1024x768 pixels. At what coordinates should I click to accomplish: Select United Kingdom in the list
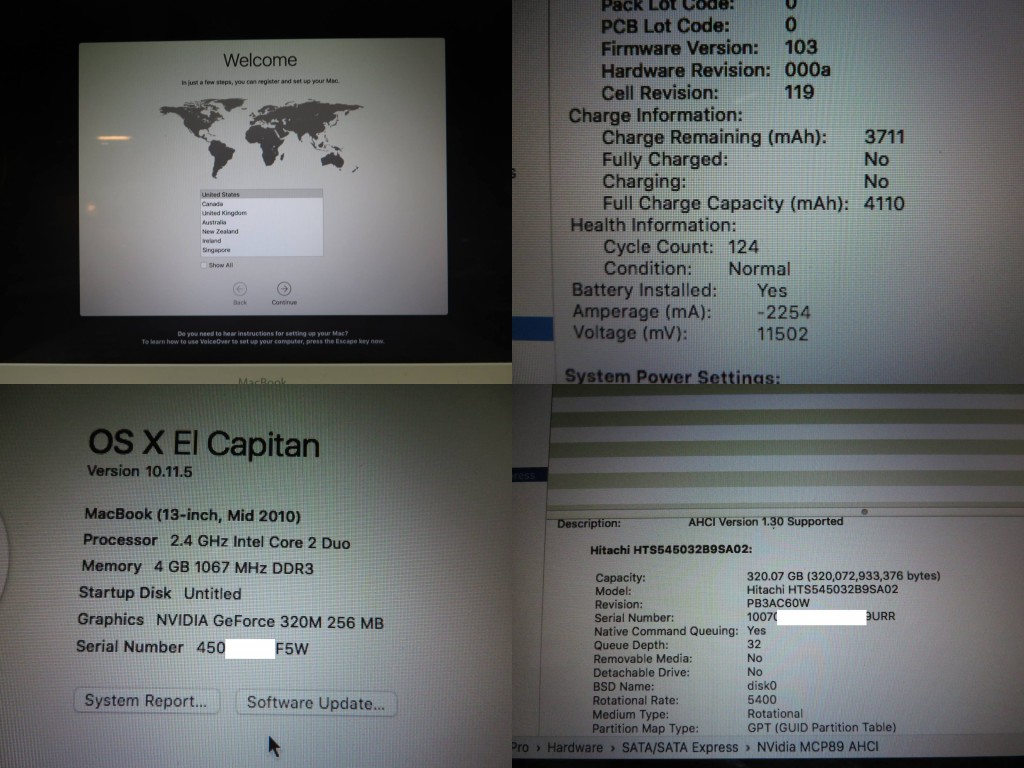click(x=224, y=213)
